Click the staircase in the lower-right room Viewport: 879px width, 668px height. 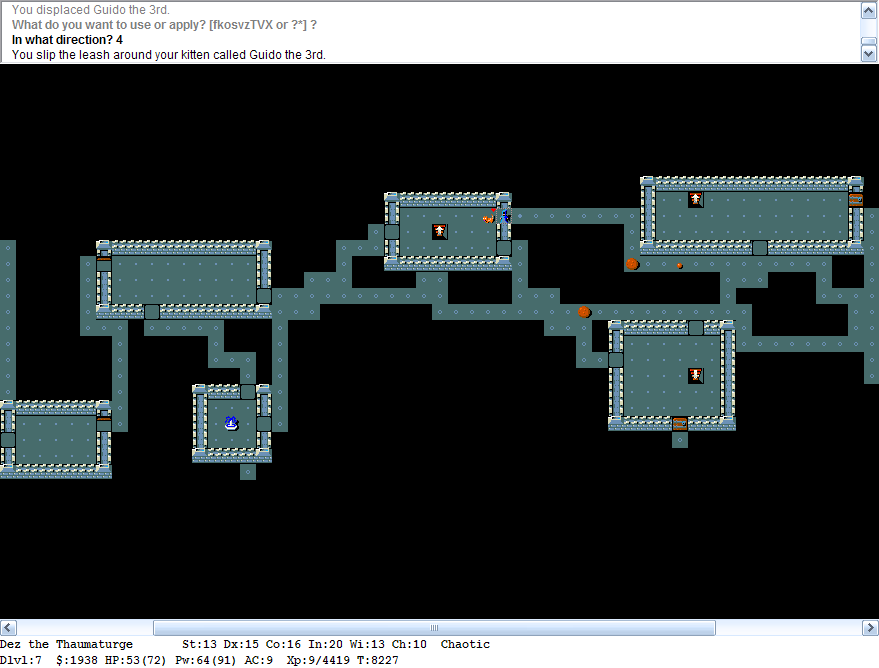tap(696, 375)
